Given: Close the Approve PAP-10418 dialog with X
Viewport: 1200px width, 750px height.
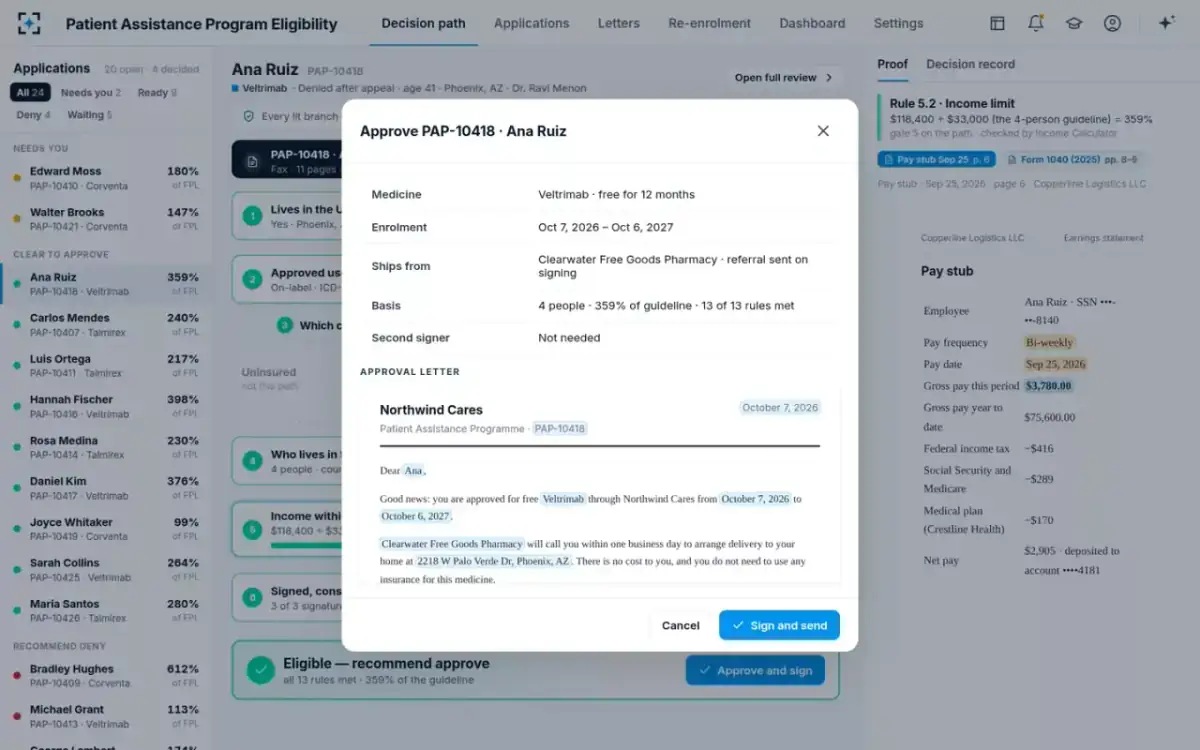Looking at the screenshot, I should tap(823, 131).
